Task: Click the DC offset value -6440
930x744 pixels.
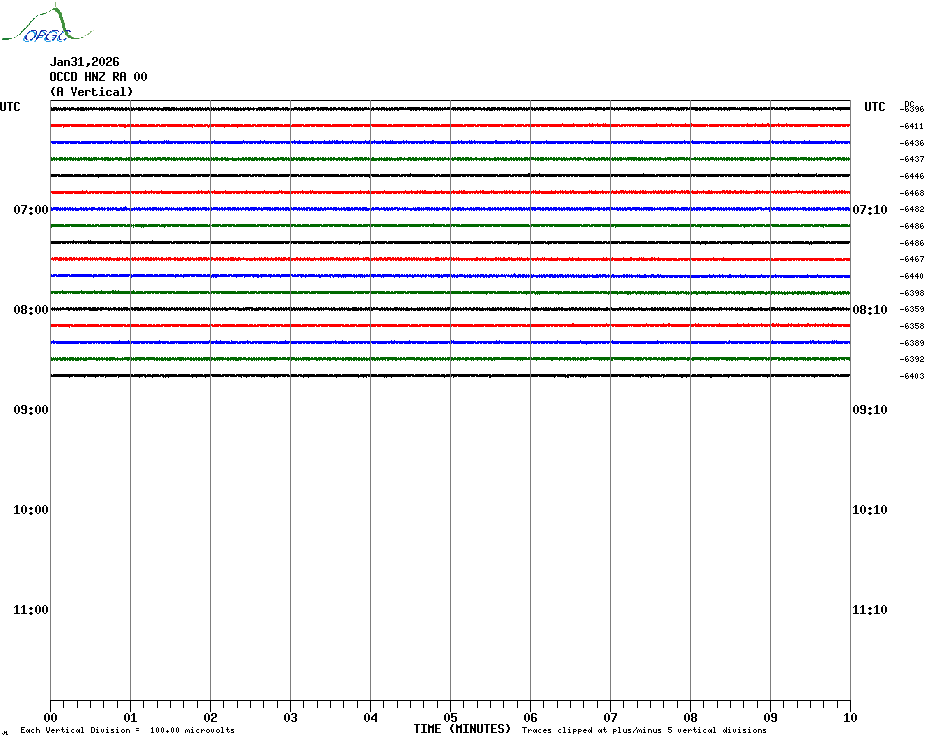Action: pyautogui.click(x=912, y=276)
